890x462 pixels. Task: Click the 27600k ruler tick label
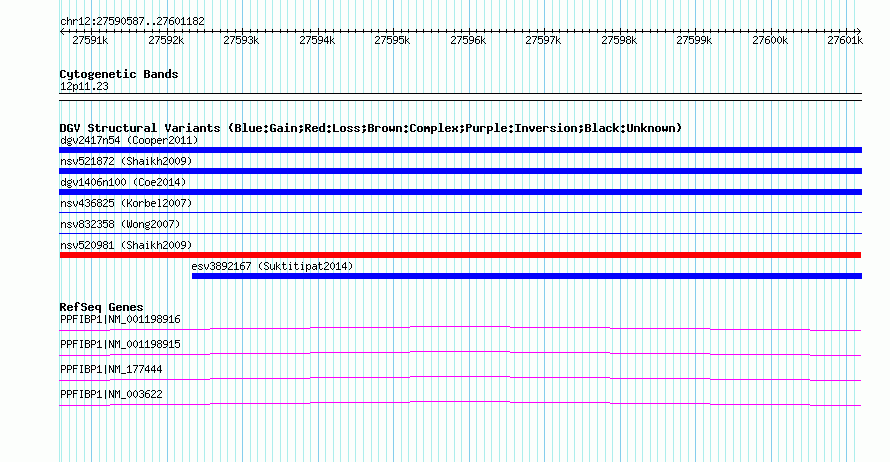[770, 40]
